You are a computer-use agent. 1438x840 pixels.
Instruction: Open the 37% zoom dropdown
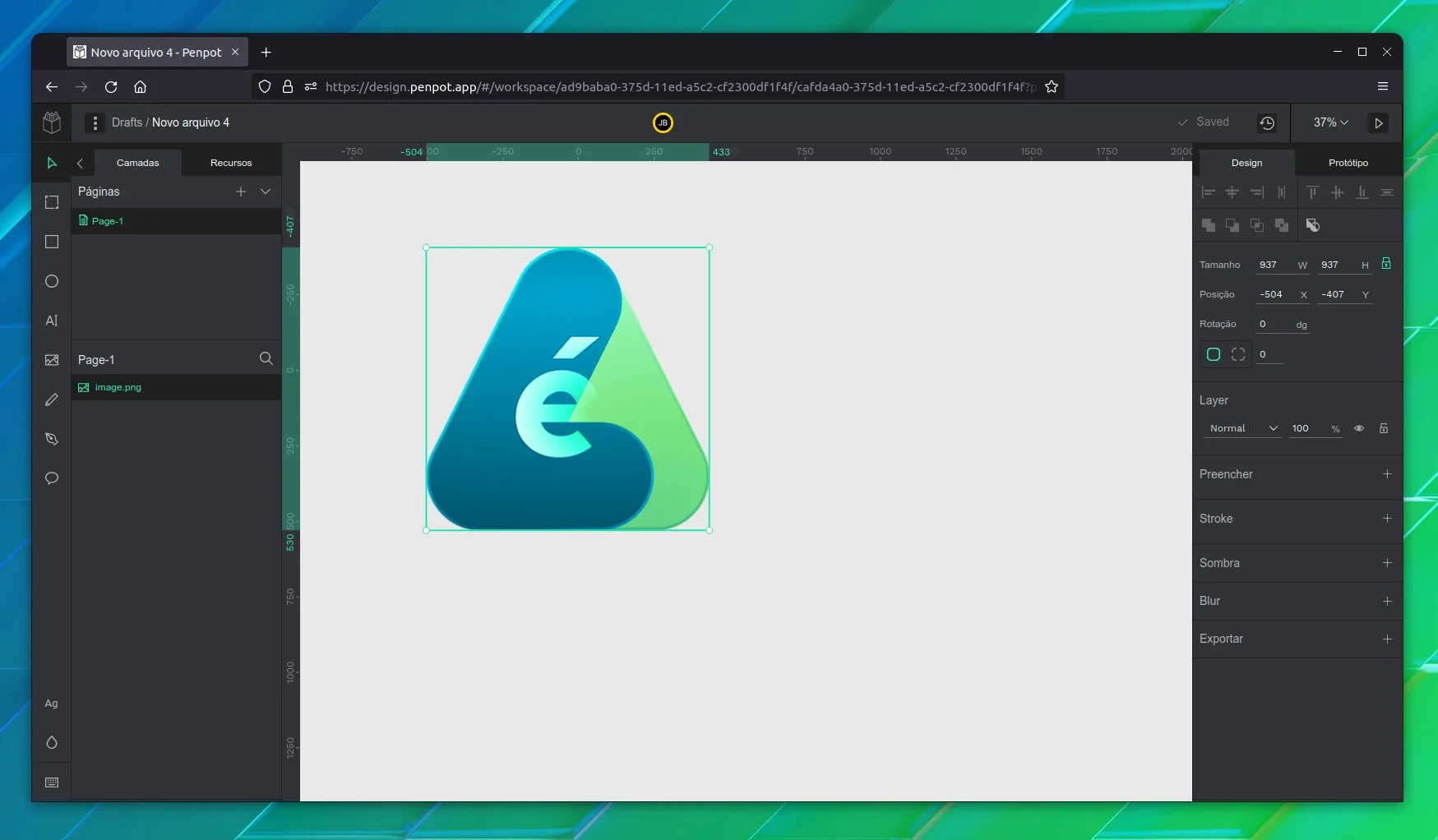(1330, 122)
